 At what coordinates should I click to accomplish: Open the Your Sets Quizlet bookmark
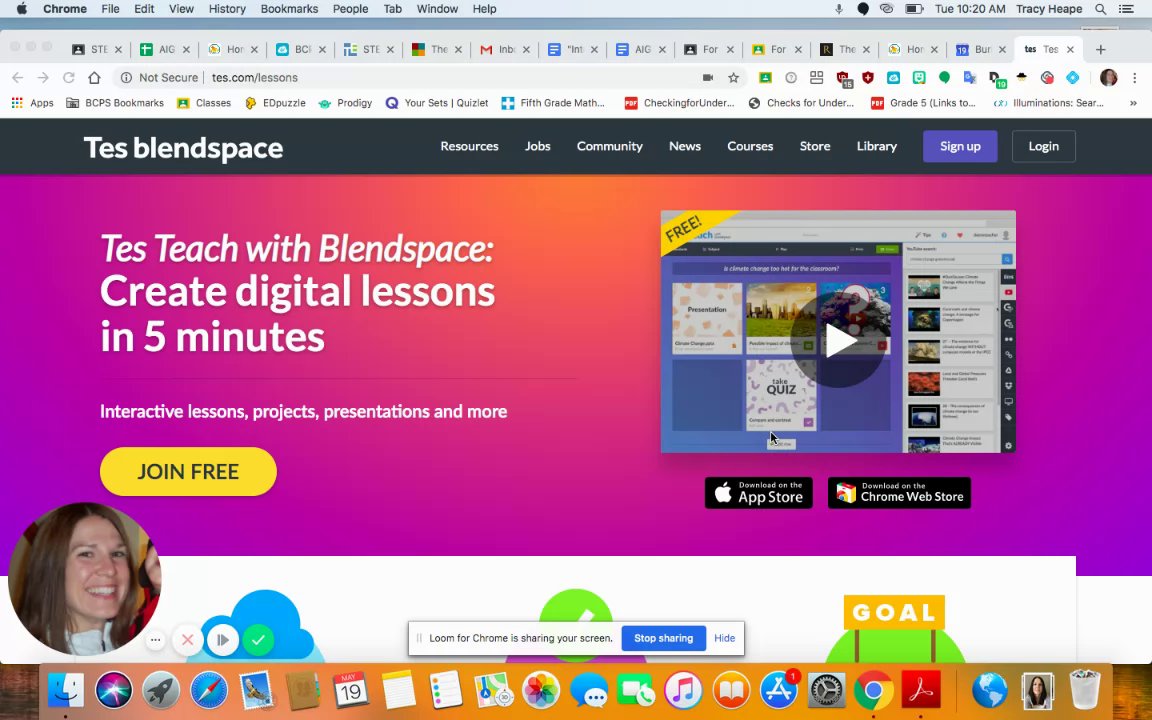tap(437, 103)
